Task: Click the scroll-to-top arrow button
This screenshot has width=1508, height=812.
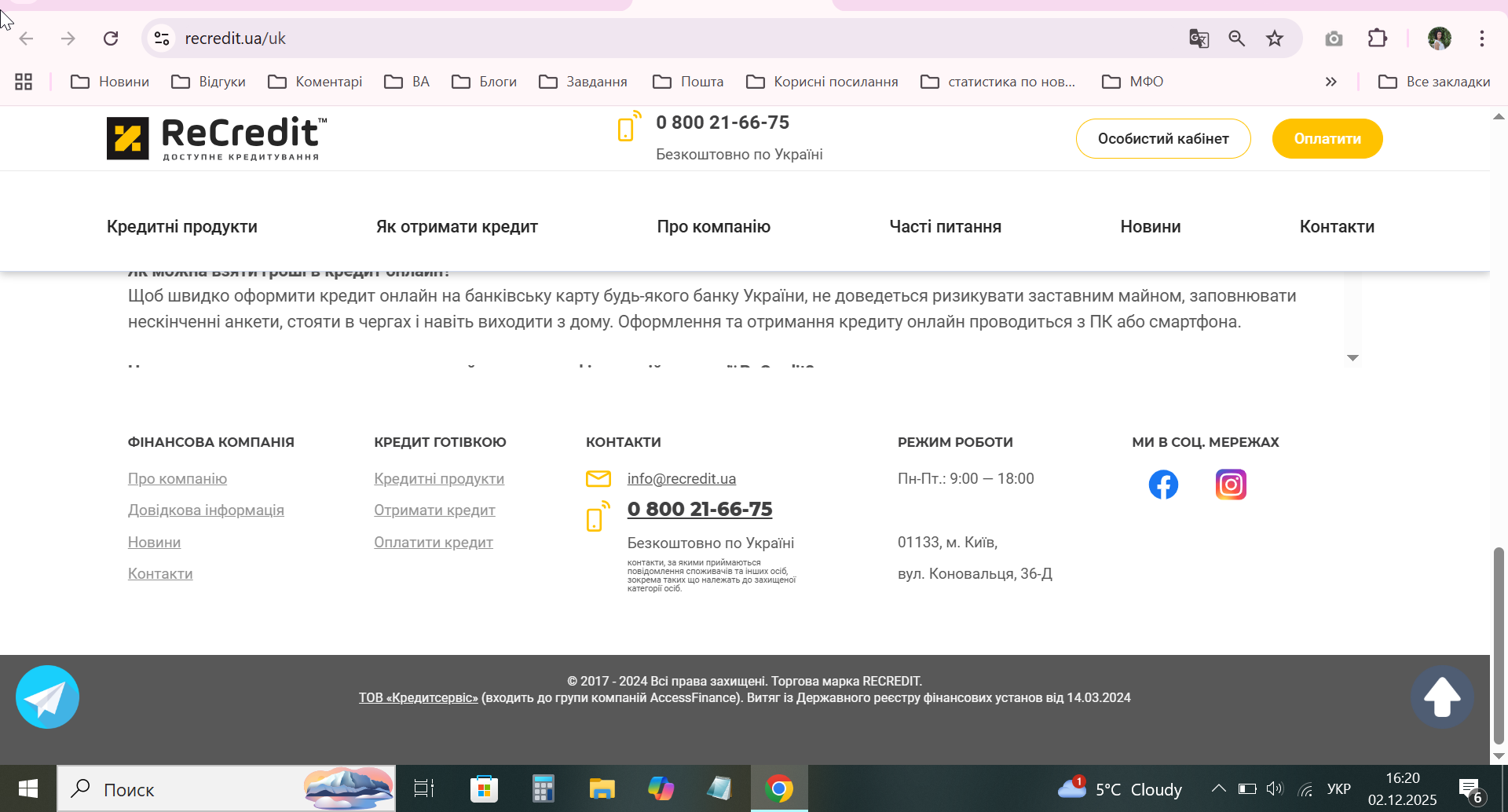Action: click(1442, 697)
